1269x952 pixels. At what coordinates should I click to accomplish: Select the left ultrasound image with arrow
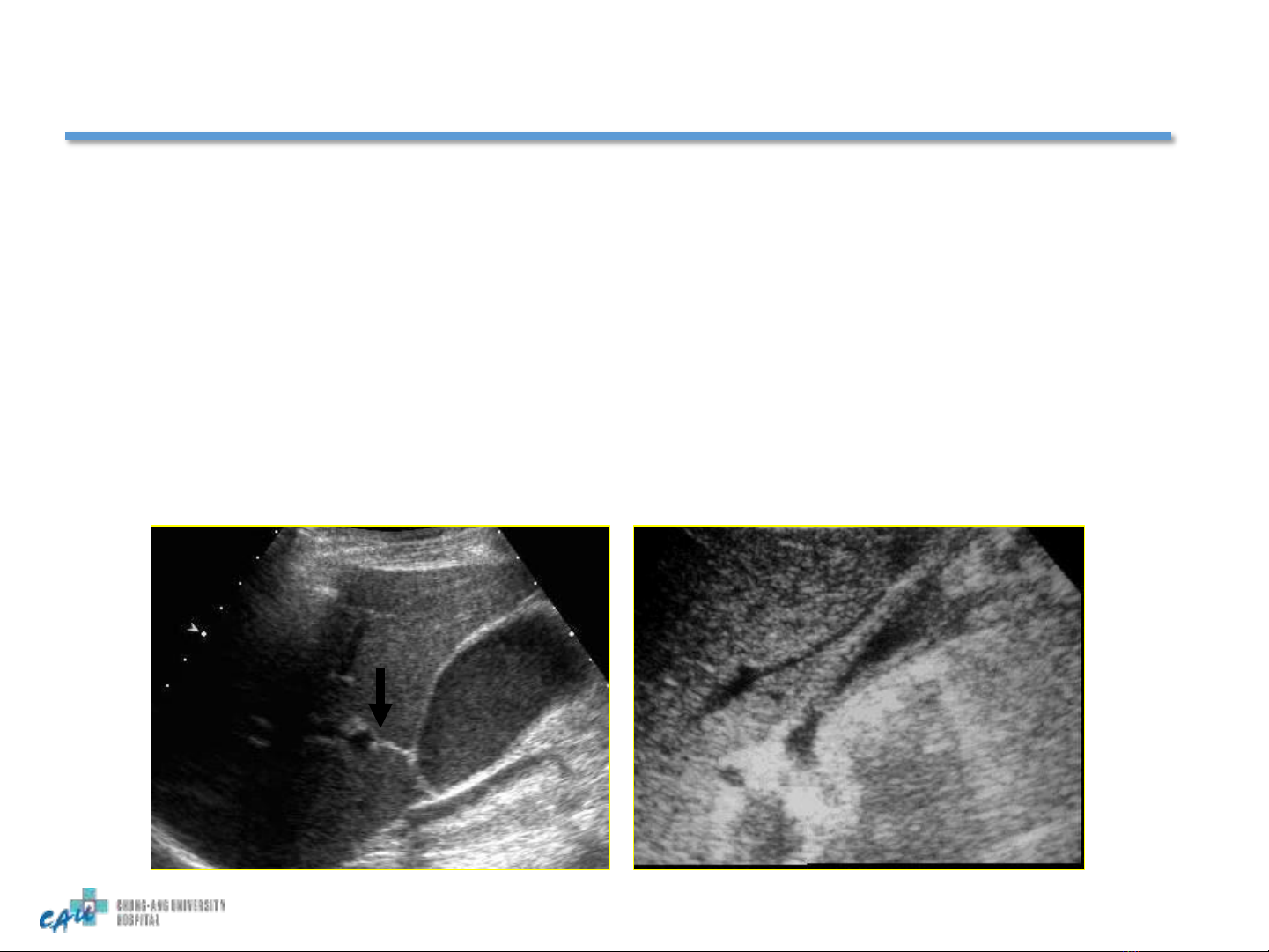pyautogui.click(x=380, y=697)
